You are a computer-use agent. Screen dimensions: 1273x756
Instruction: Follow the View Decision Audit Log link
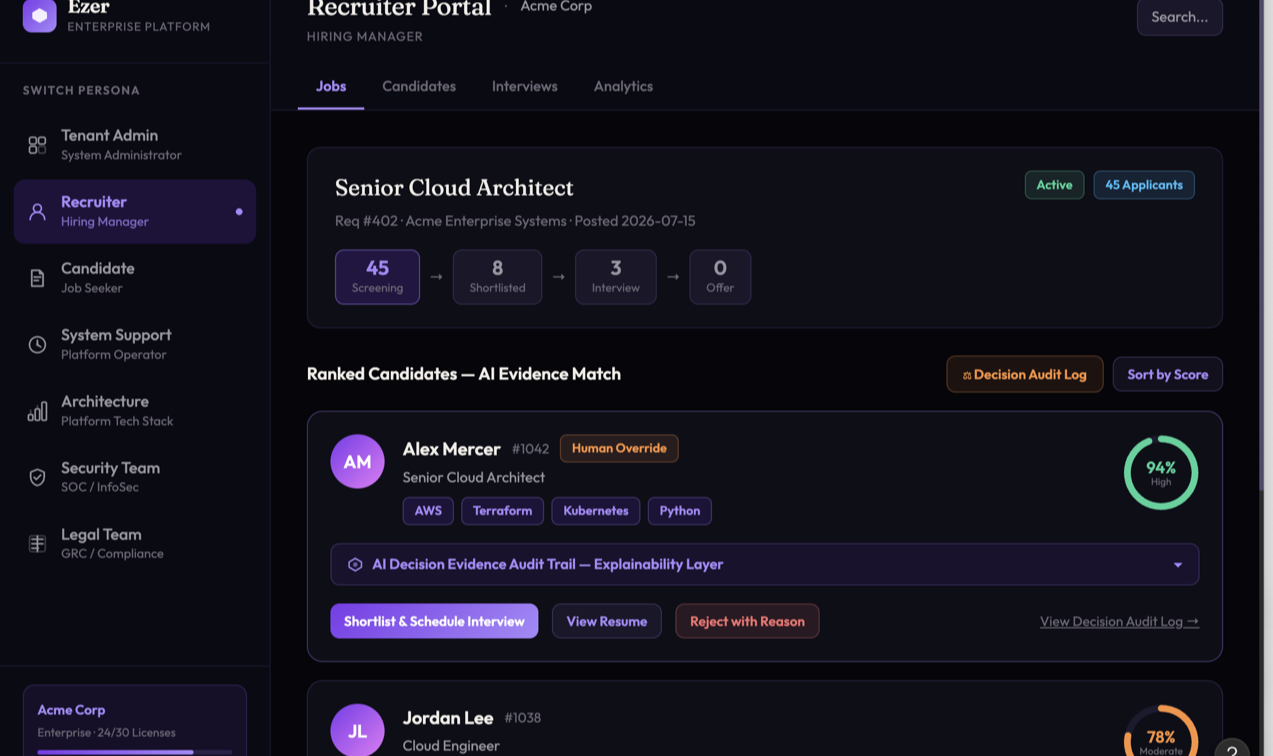[1119, 622]
